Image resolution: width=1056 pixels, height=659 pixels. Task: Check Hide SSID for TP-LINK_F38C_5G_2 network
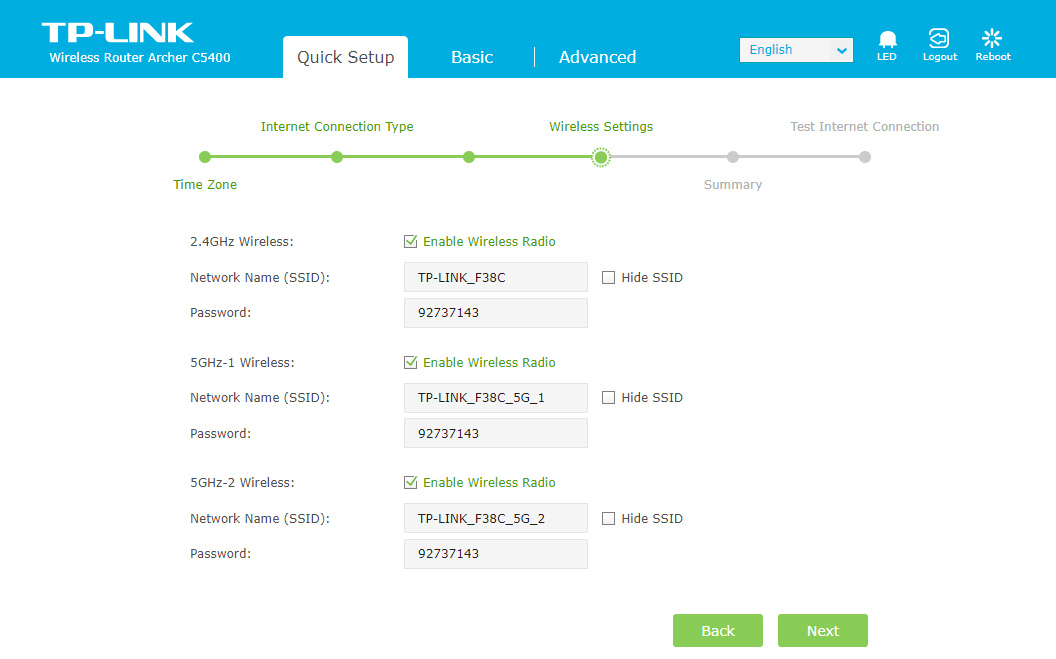point(608,518)
